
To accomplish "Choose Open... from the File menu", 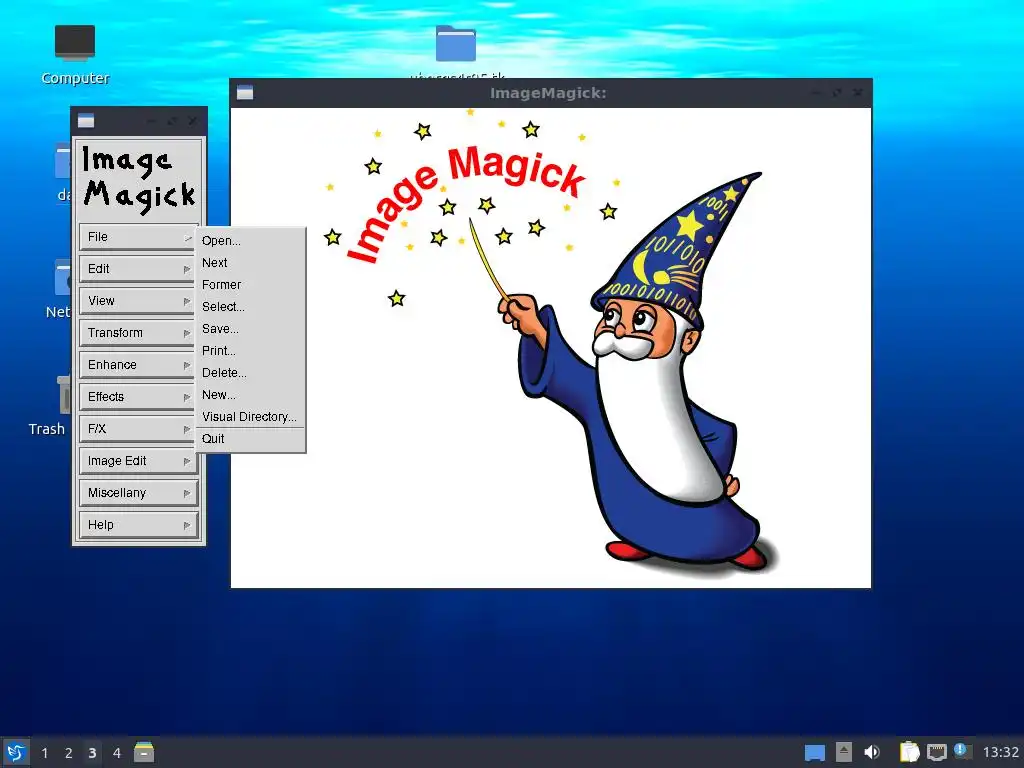I will pos(251,241).
